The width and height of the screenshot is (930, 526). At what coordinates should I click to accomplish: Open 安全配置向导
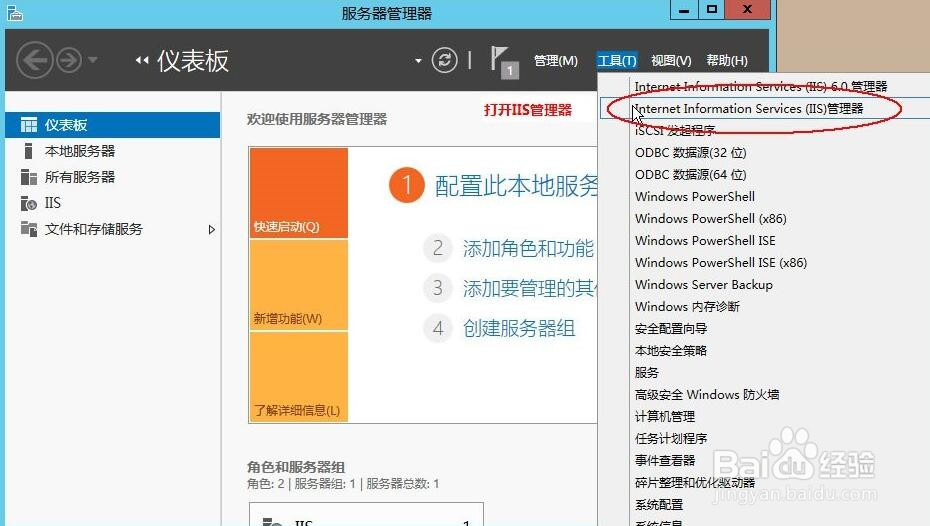click(x=671, y=329)
